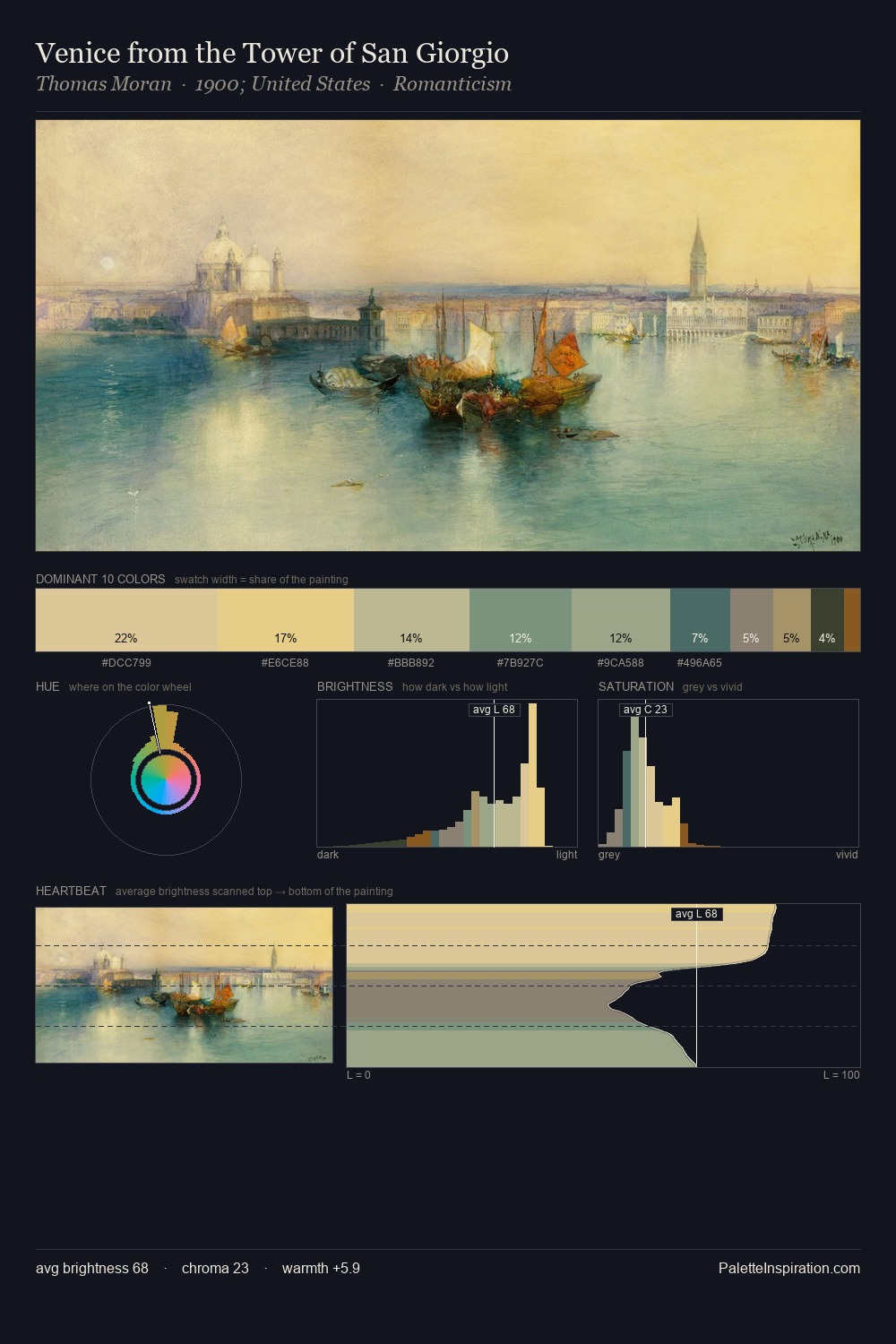Click the 'light' brightness axis label
This screenshot has height=1344, width=896.
[x=566, y=855]
